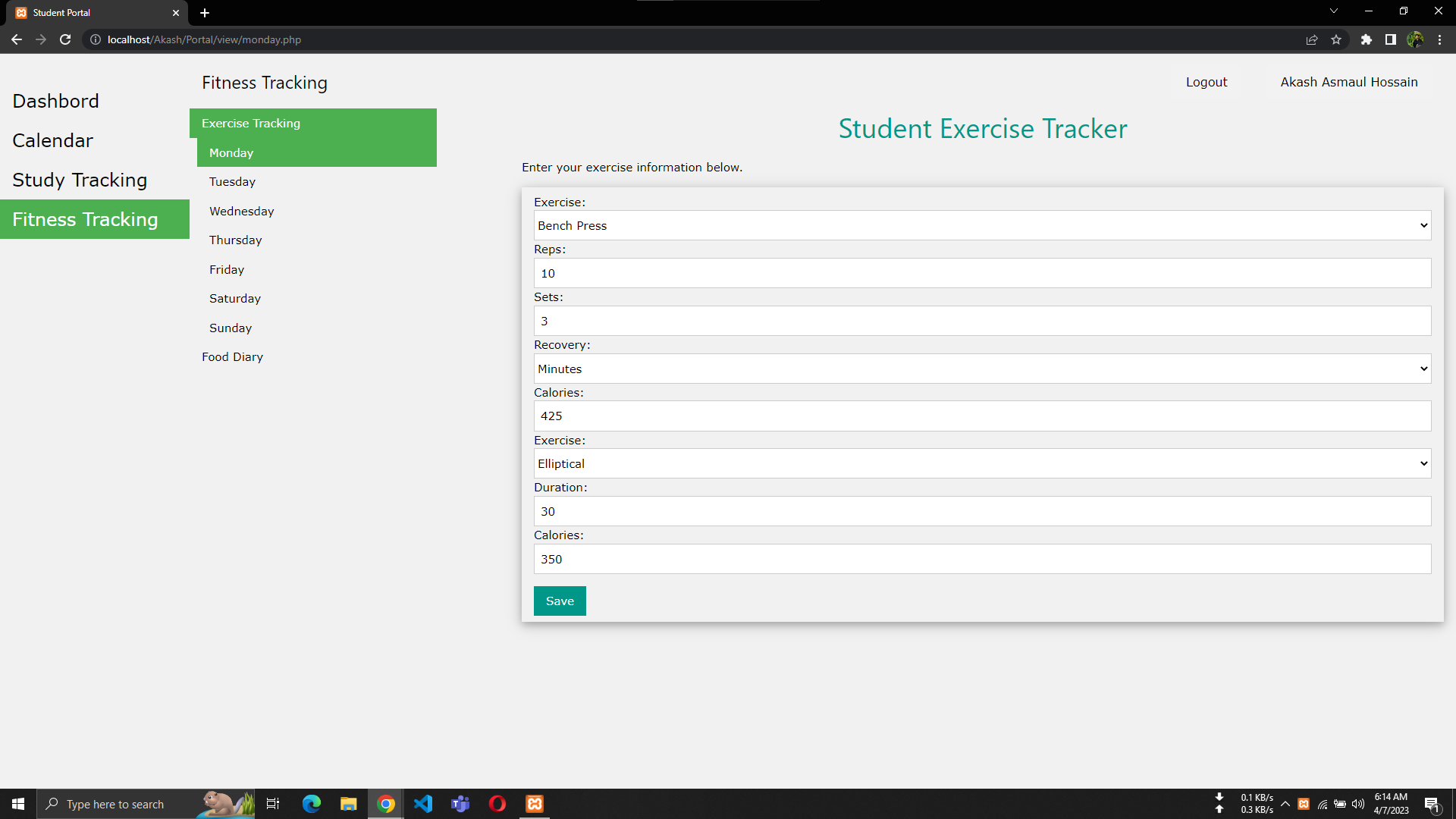This screenshot has height=819, width=1456.
Task: Click the Save button
Action: tap(560, 601)
